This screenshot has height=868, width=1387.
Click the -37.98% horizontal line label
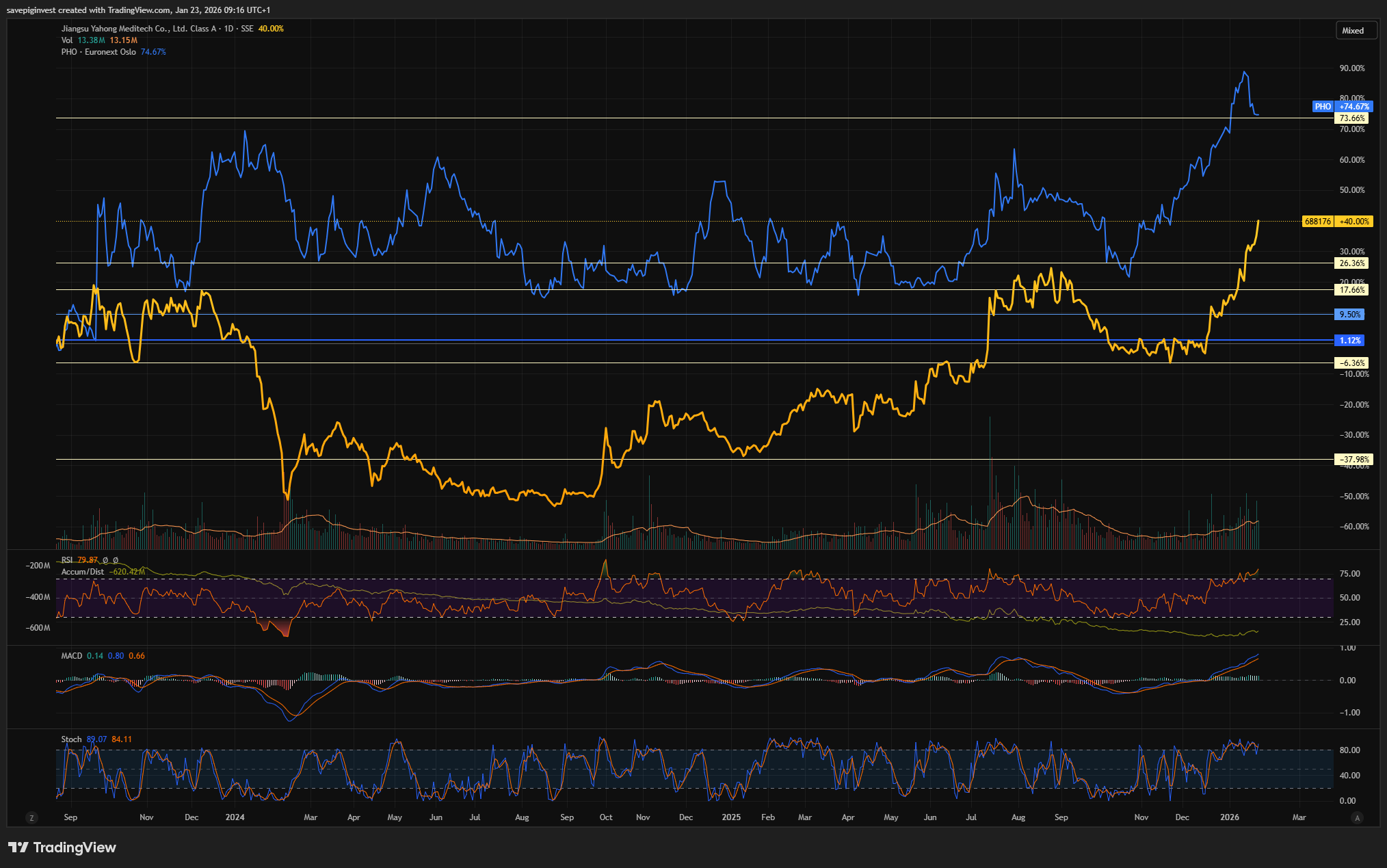coord(1353,460)
